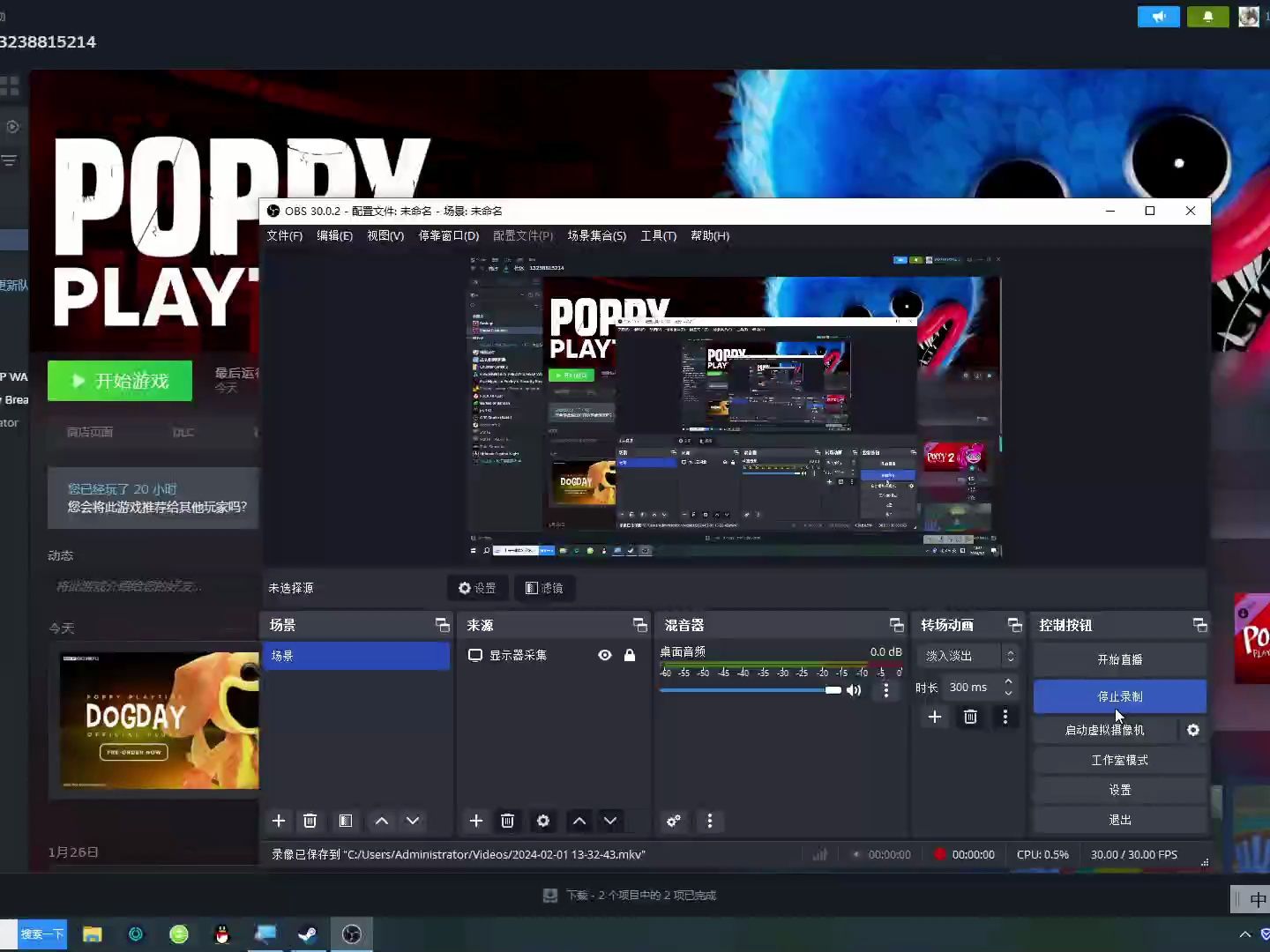Screen dimensions: 1270x952
Task: Select 显示器采集 source row
Action: click(553, 655)
